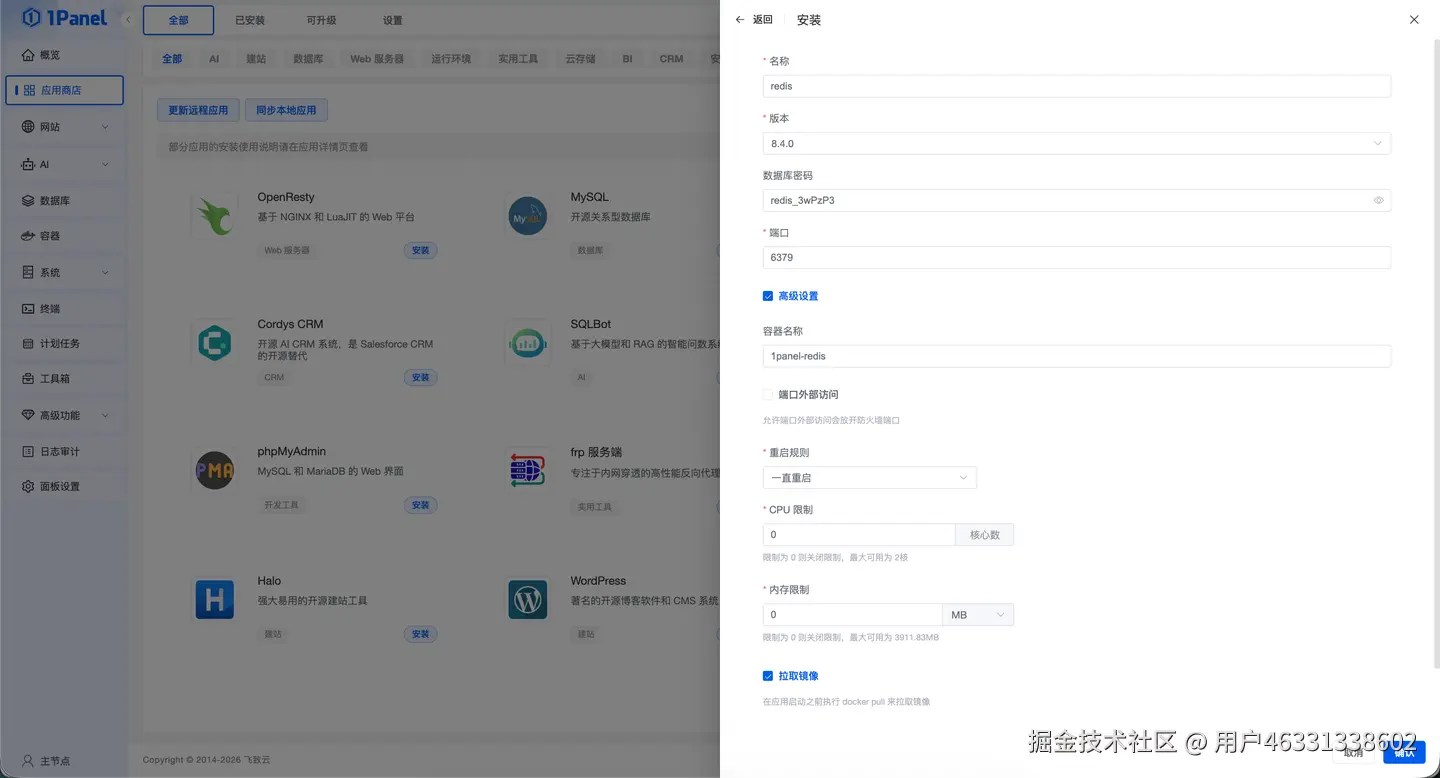Open 应用商店 in sidebar
This screenshot has width=1440, height=778.
[x=64, y=90]
